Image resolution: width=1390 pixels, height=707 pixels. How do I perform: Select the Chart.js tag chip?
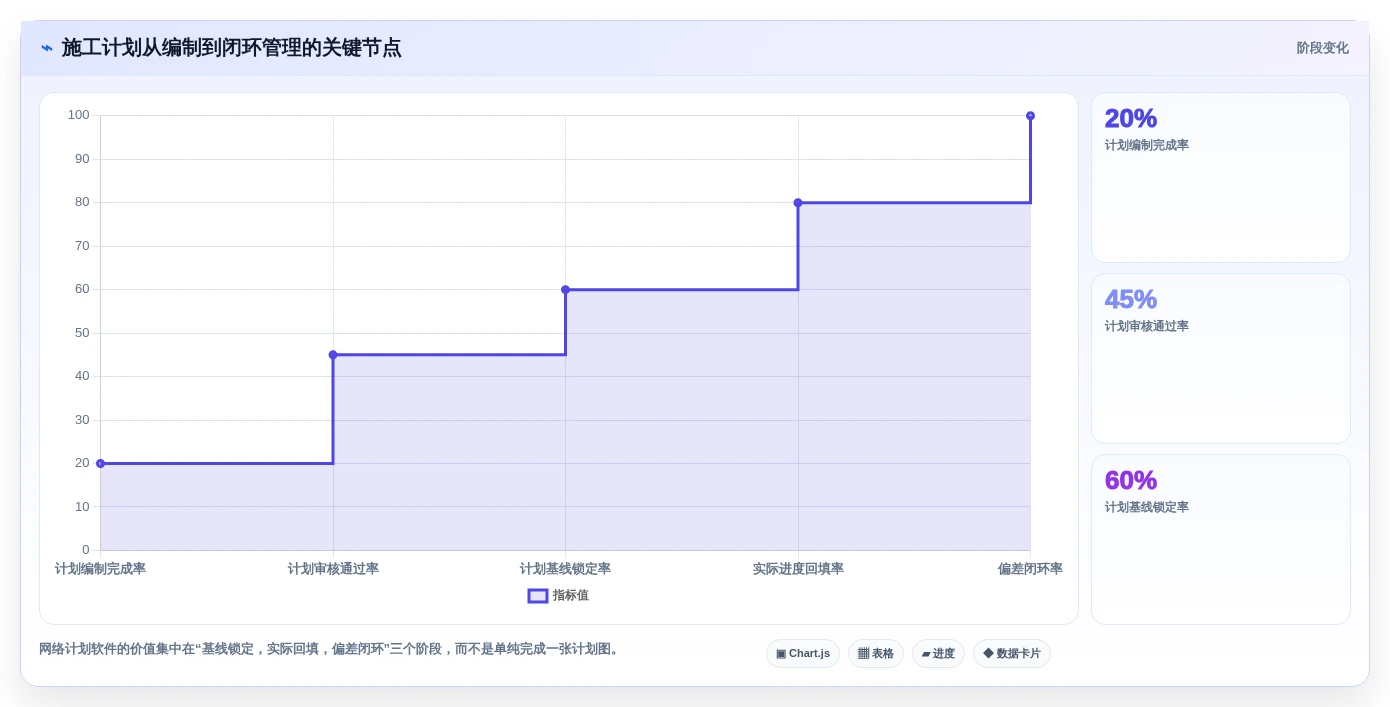click(x=803, y=654)
